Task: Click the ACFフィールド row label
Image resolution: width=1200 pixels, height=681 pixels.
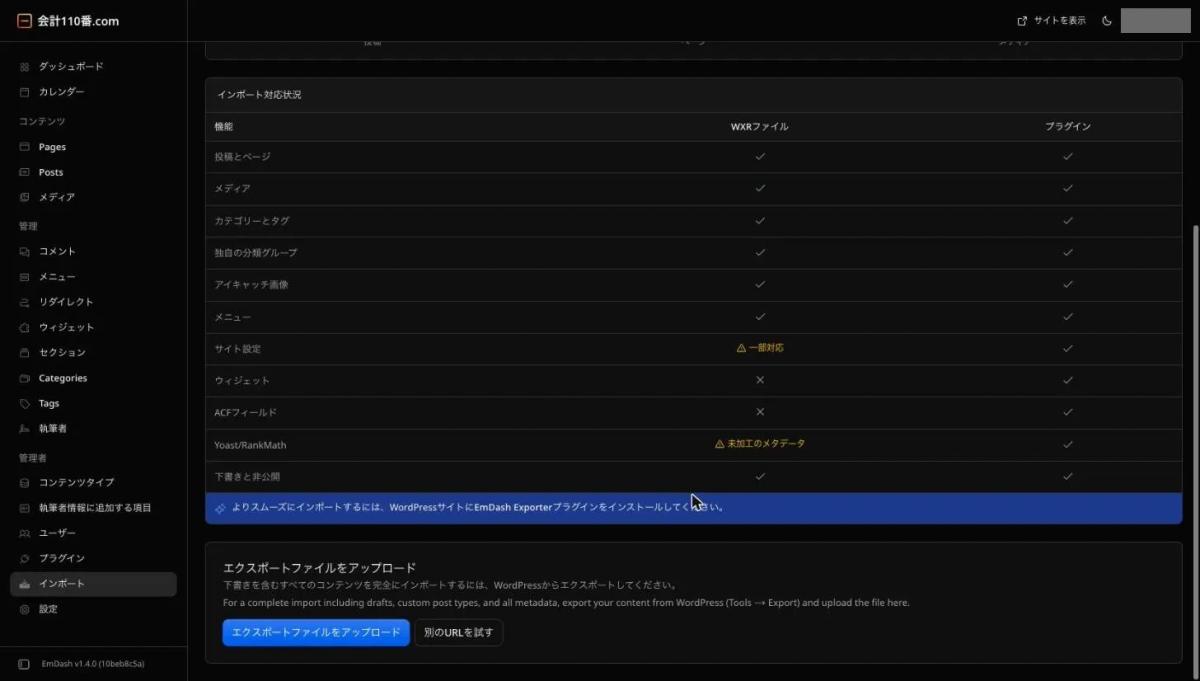Action: [245, 412]
